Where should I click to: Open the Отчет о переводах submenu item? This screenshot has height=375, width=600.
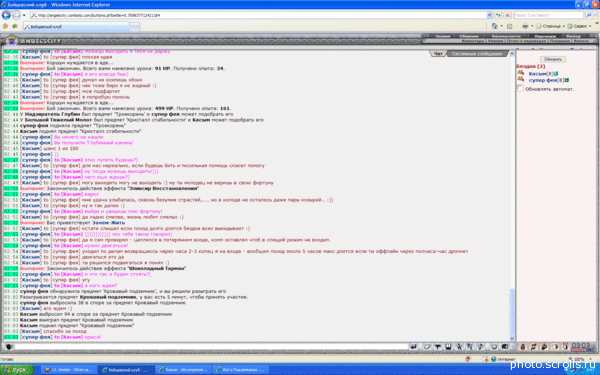526,41
